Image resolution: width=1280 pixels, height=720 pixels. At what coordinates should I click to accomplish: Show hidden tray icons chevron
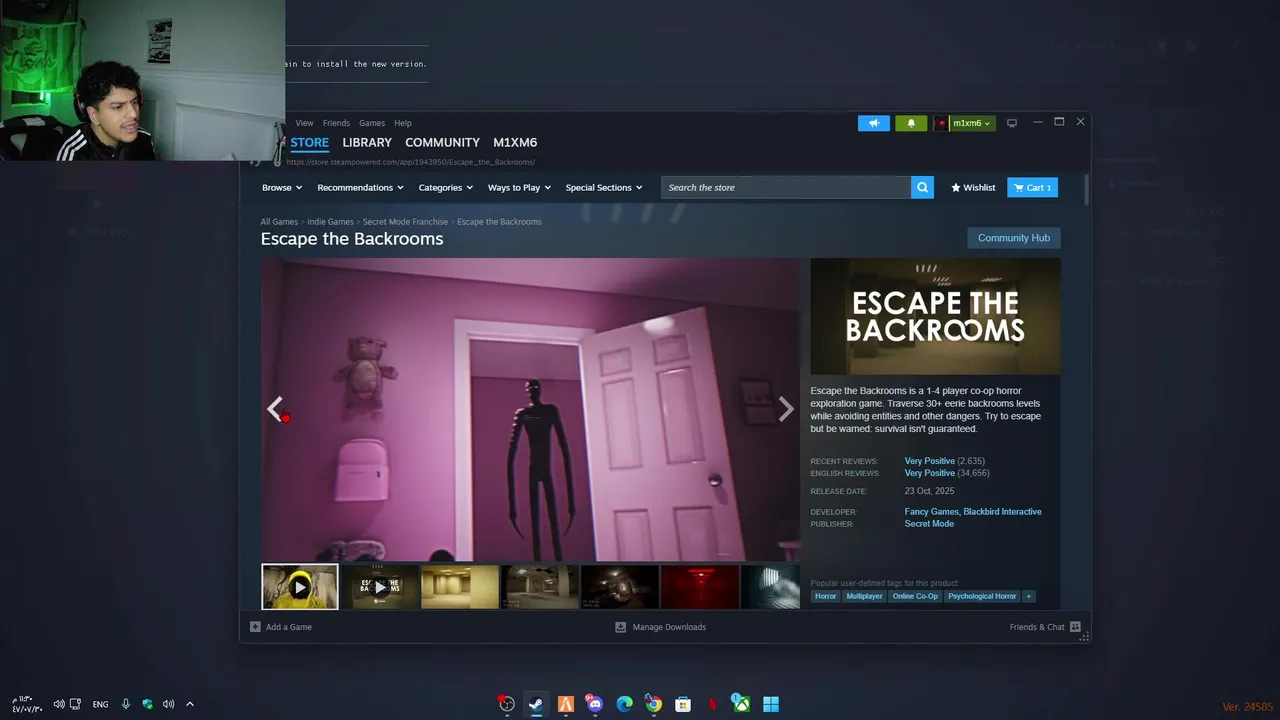[x=189, y=704]
